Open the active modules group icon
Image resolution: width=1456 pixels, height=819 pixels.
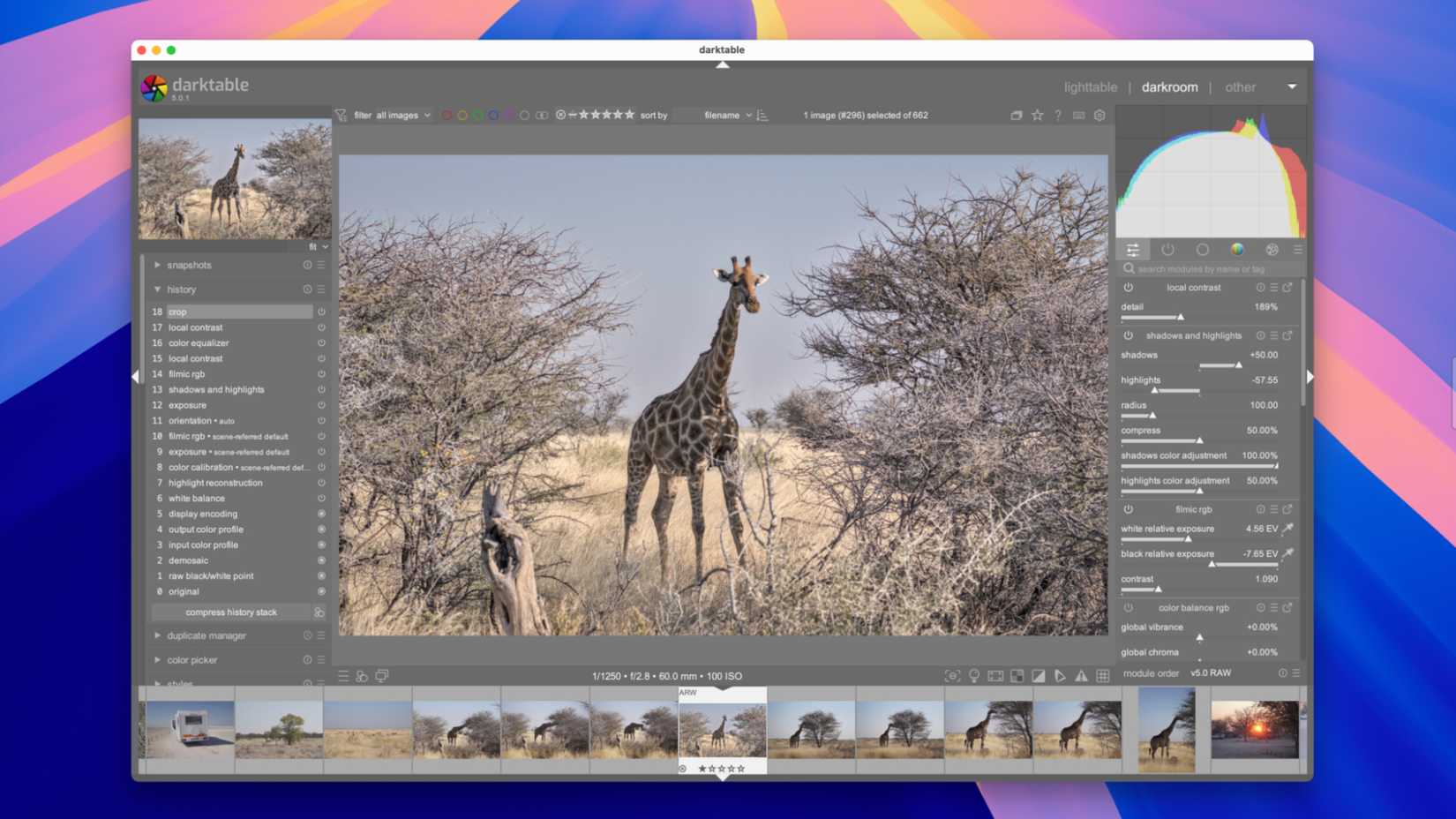pos(1167,250)
